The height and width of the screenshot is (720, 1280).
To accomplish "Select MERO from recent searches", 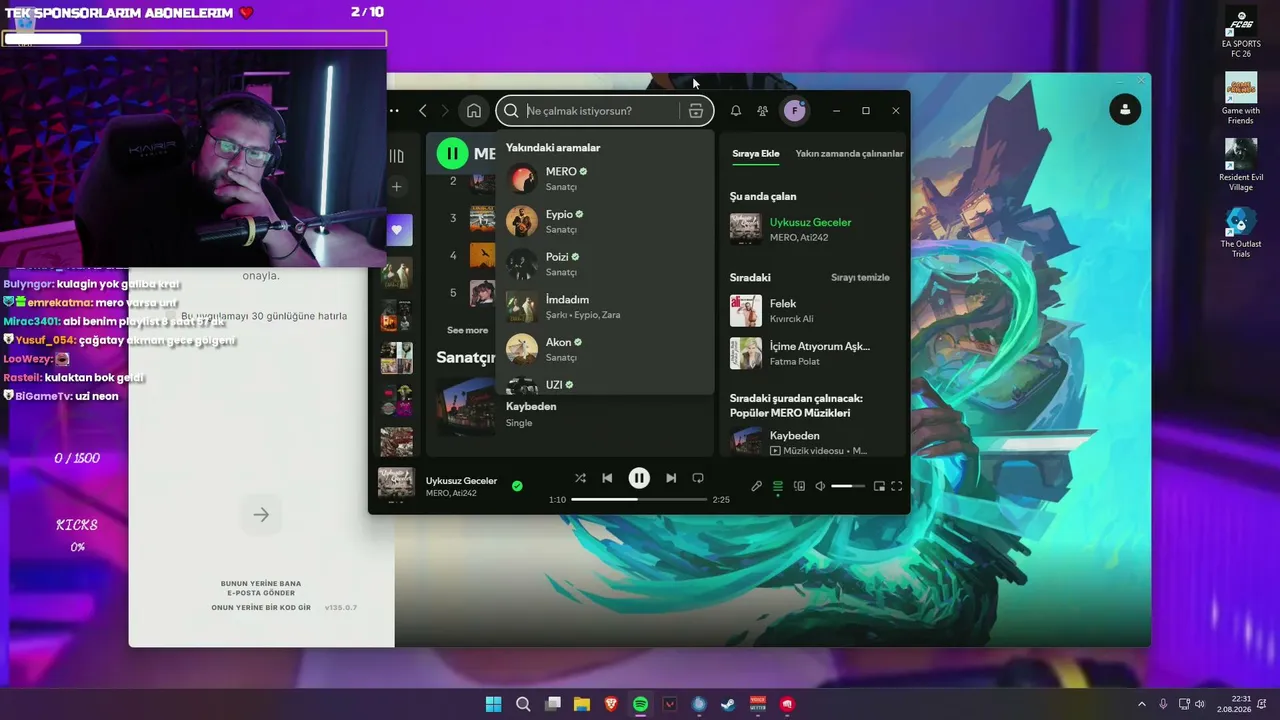I will 605,179.
